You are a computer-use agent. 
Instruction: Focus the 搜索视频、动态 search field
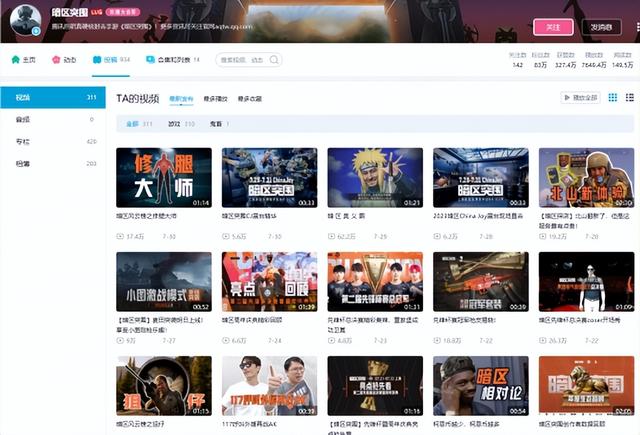point(249,60)
